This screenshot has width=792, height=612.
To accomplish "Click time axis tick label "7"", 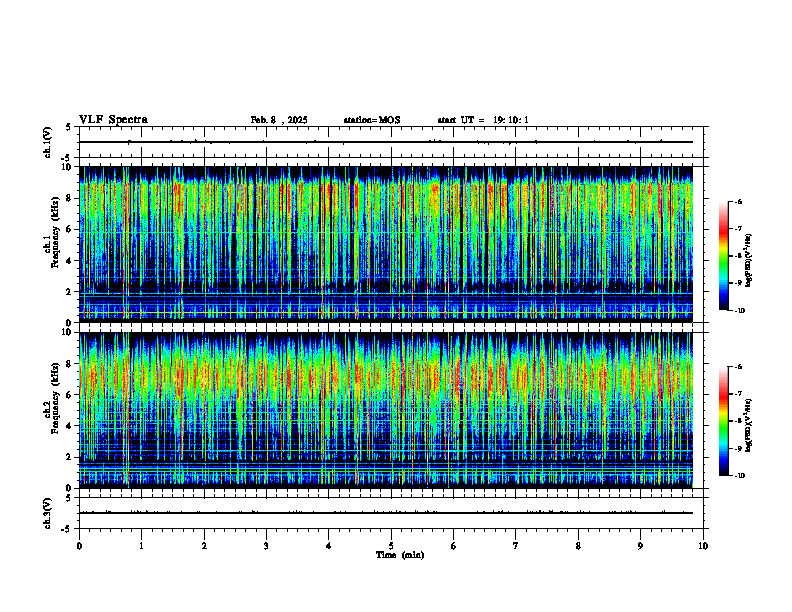I will pos(516,546).
